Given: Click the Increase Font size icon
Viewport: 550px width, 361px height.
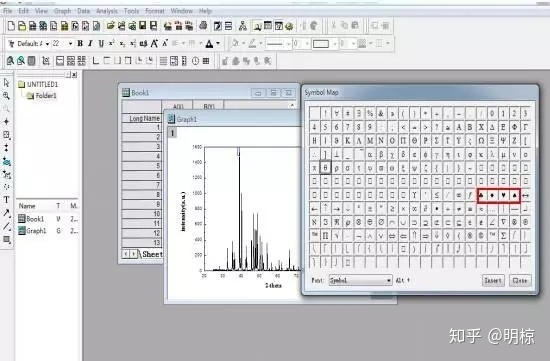Looking at the screenshot, I should click(x=154, y=44).
